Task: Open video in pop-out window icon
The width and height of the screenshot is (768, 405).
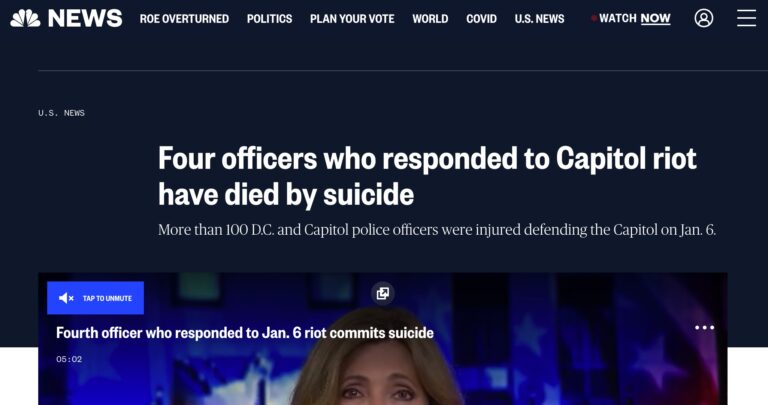Action: pyautogui.click(x=383, y=293)
